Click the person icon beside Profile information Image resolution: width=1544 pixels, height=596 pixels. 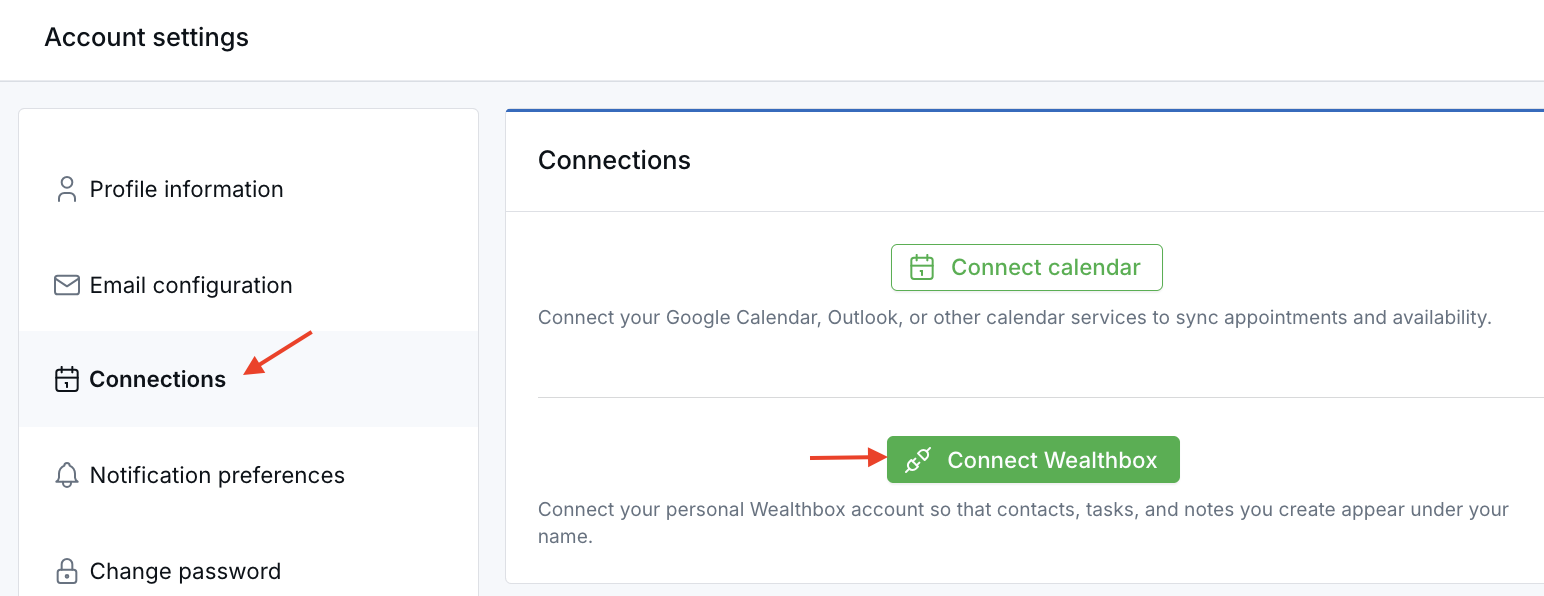click(x=66, y=188)
